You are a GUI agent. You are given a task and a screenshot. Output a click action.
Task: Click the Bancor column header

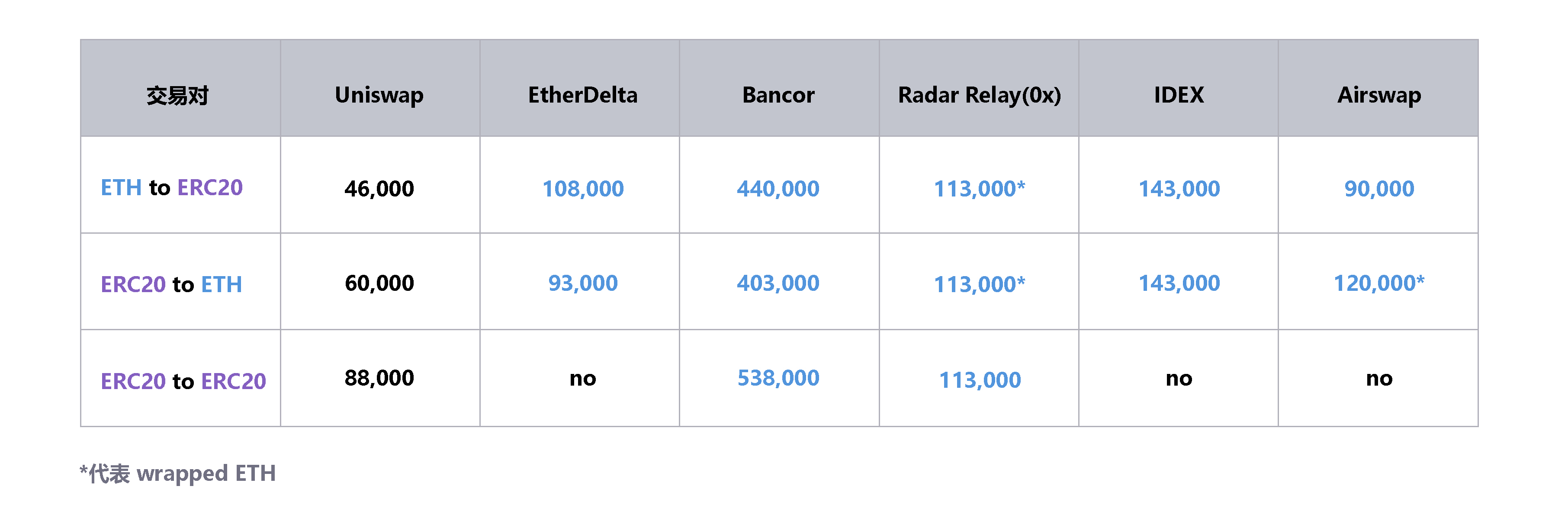coord(778,95)
